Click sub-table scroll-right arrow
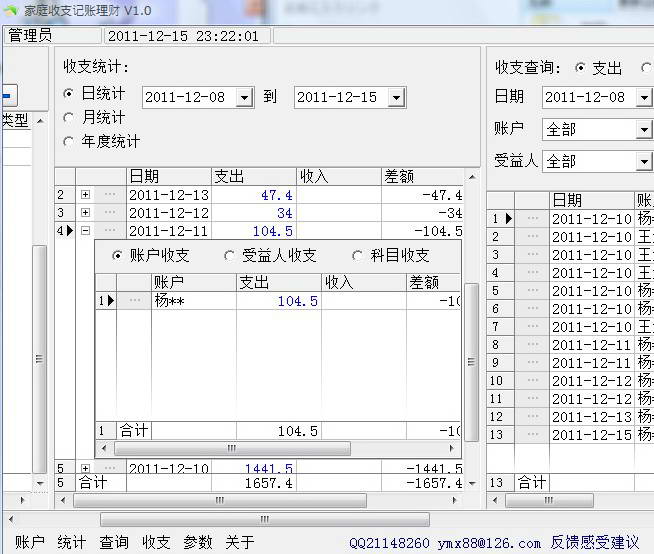Image resolution: width=654 pixels, height=554 pixels. [x=452, y=448]
